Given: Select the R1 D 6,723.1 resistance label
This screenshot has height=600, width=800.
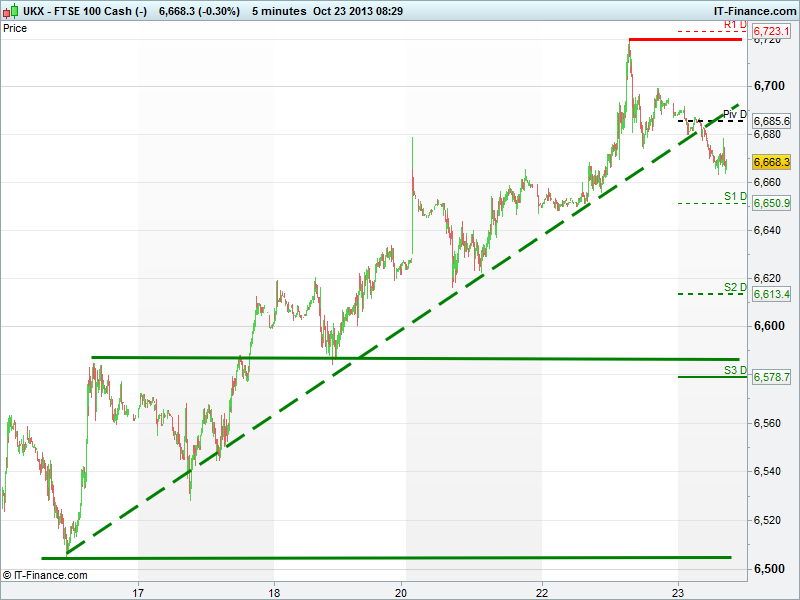Looking at the screenshot, I should [771, 31].
